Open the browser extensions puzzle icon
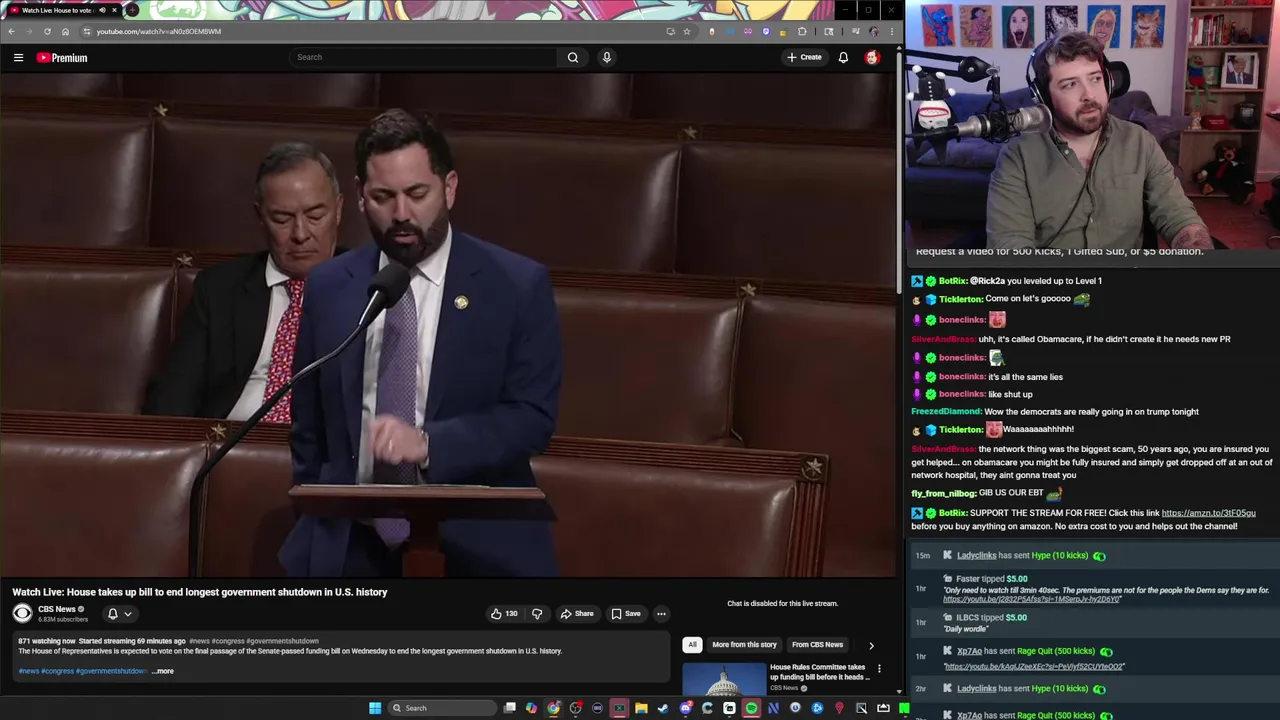This screenshot has height=720, width=1280. click(x=802, y=31)
